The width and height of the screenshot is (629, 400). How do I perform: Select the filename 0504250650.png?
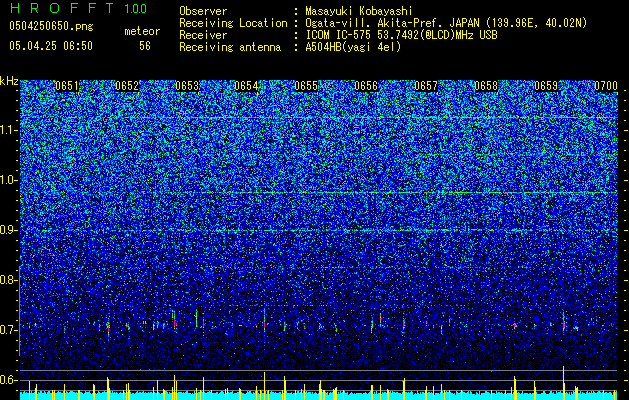click(51, 26)
